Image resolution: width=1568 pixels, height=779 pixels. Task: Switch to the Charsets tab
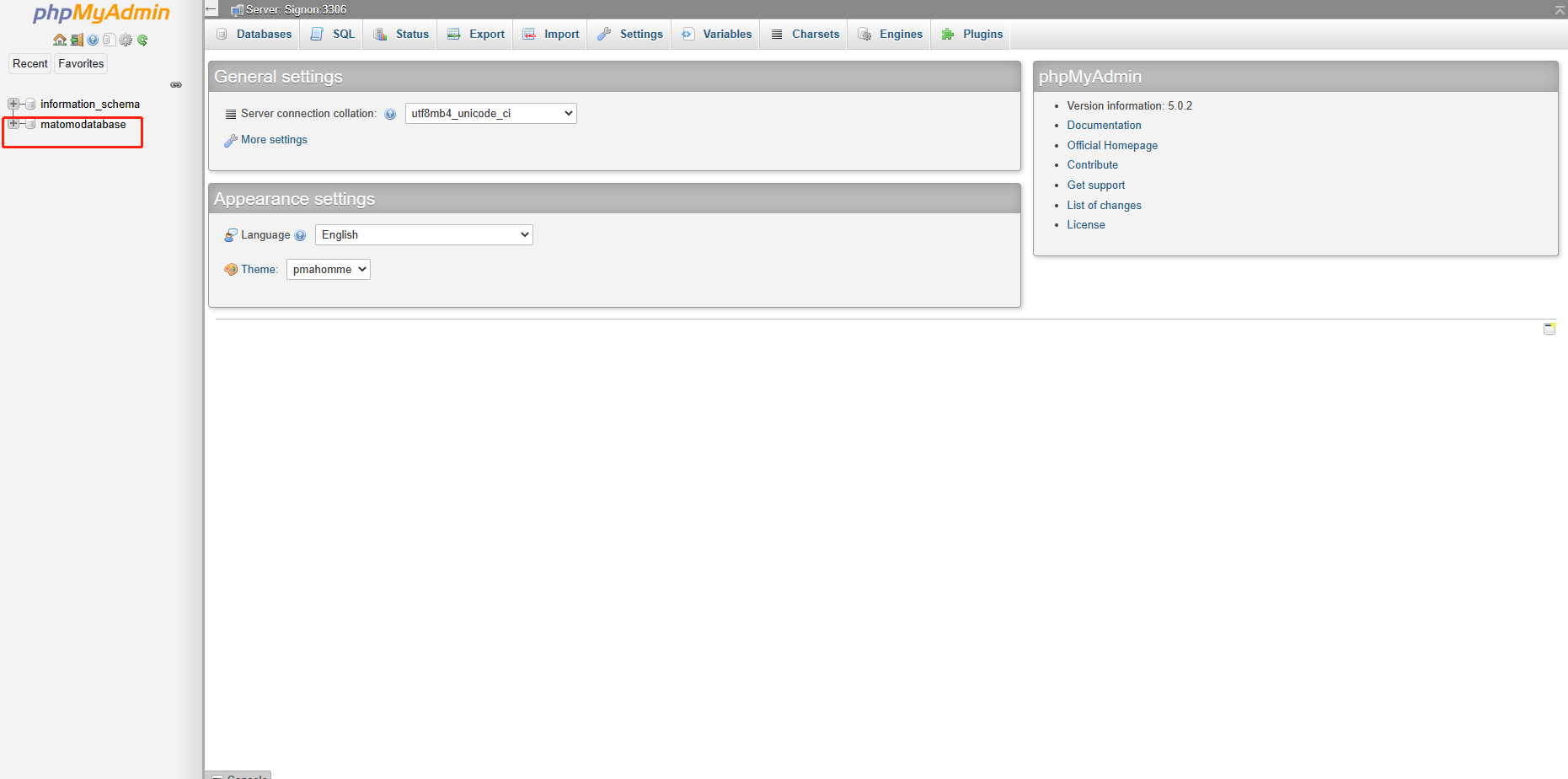[805, 34]
